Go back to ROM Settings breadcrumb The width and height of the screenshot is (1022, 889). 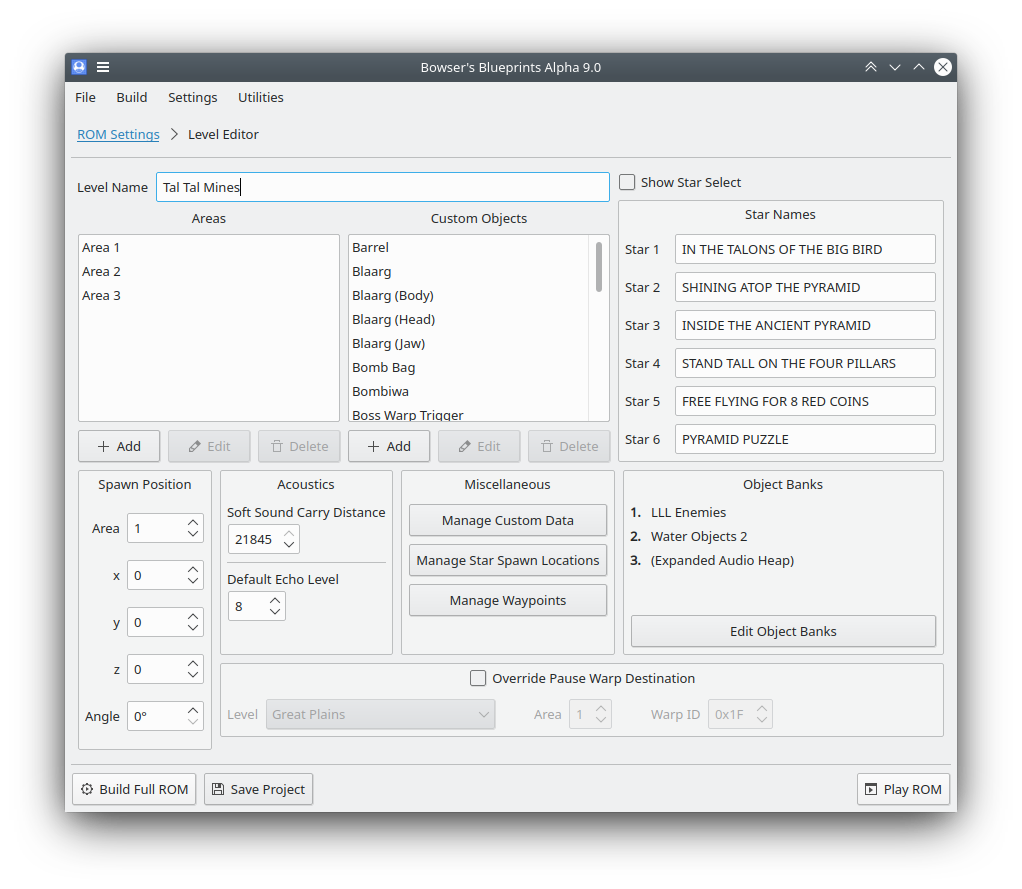[x=118, y=134]
